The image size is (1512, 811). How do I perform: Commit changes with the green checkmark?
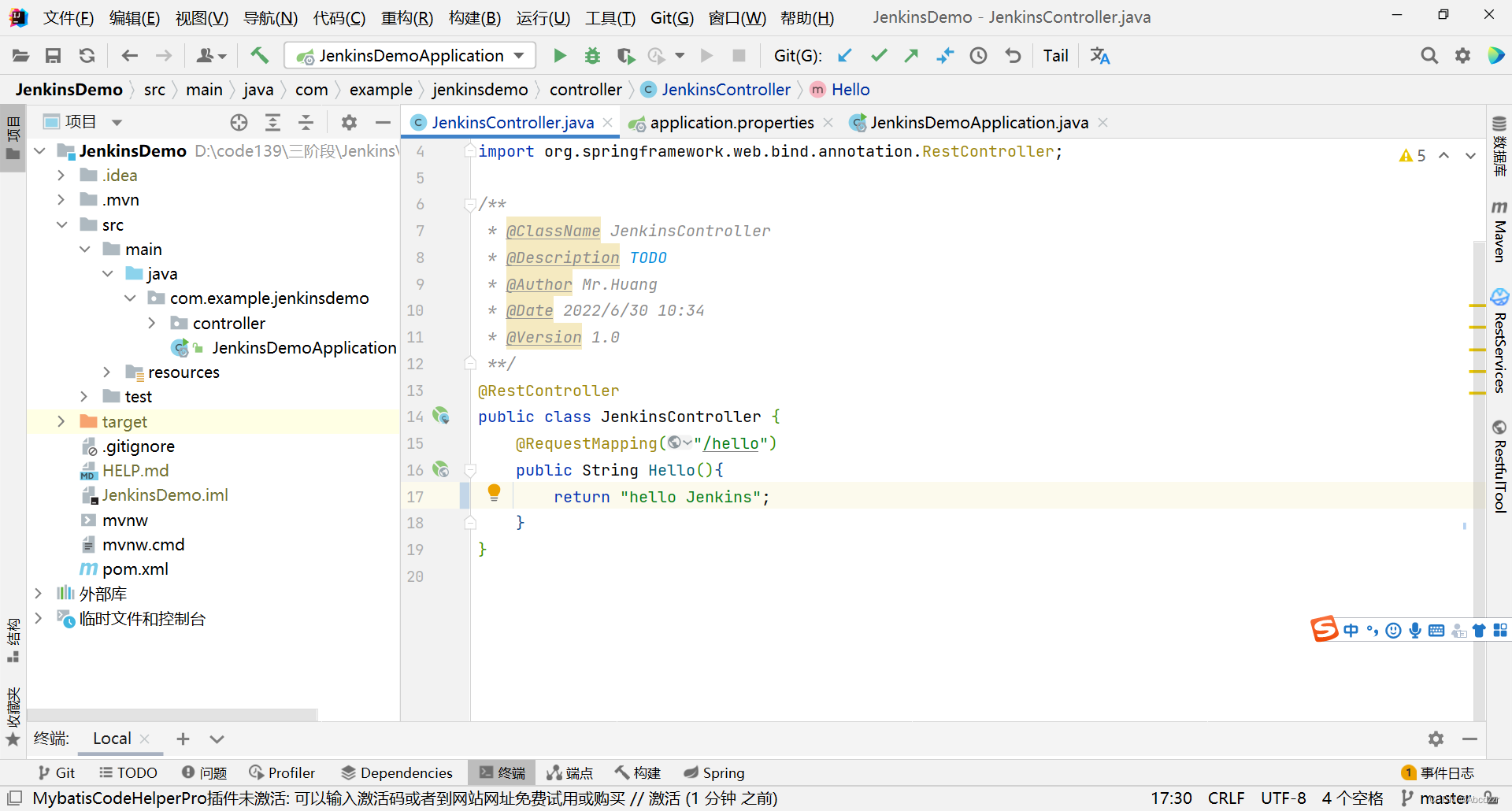click(x=879, y=56)
